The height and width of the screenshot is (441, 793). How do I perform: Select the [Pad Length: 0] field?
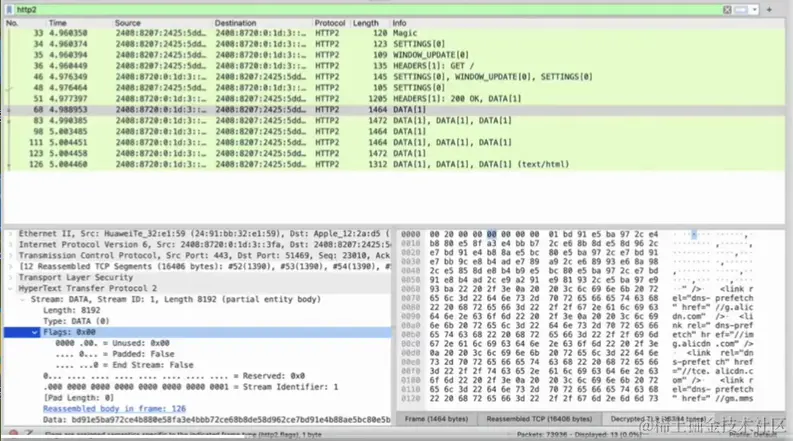click(78, 398)
